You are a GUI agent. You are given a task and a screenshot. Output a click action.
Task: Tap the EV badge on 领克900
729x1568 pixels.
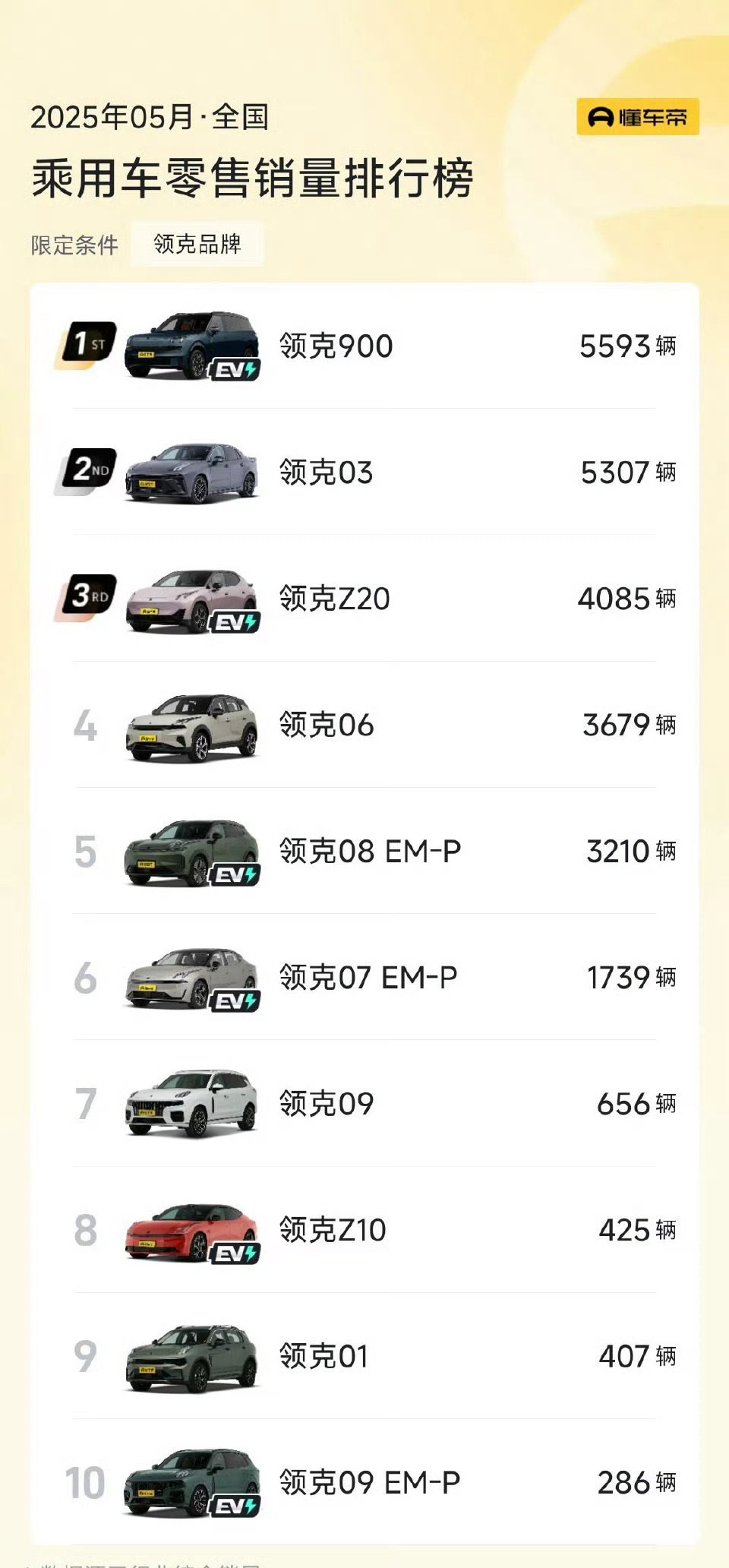click(235, 369)
